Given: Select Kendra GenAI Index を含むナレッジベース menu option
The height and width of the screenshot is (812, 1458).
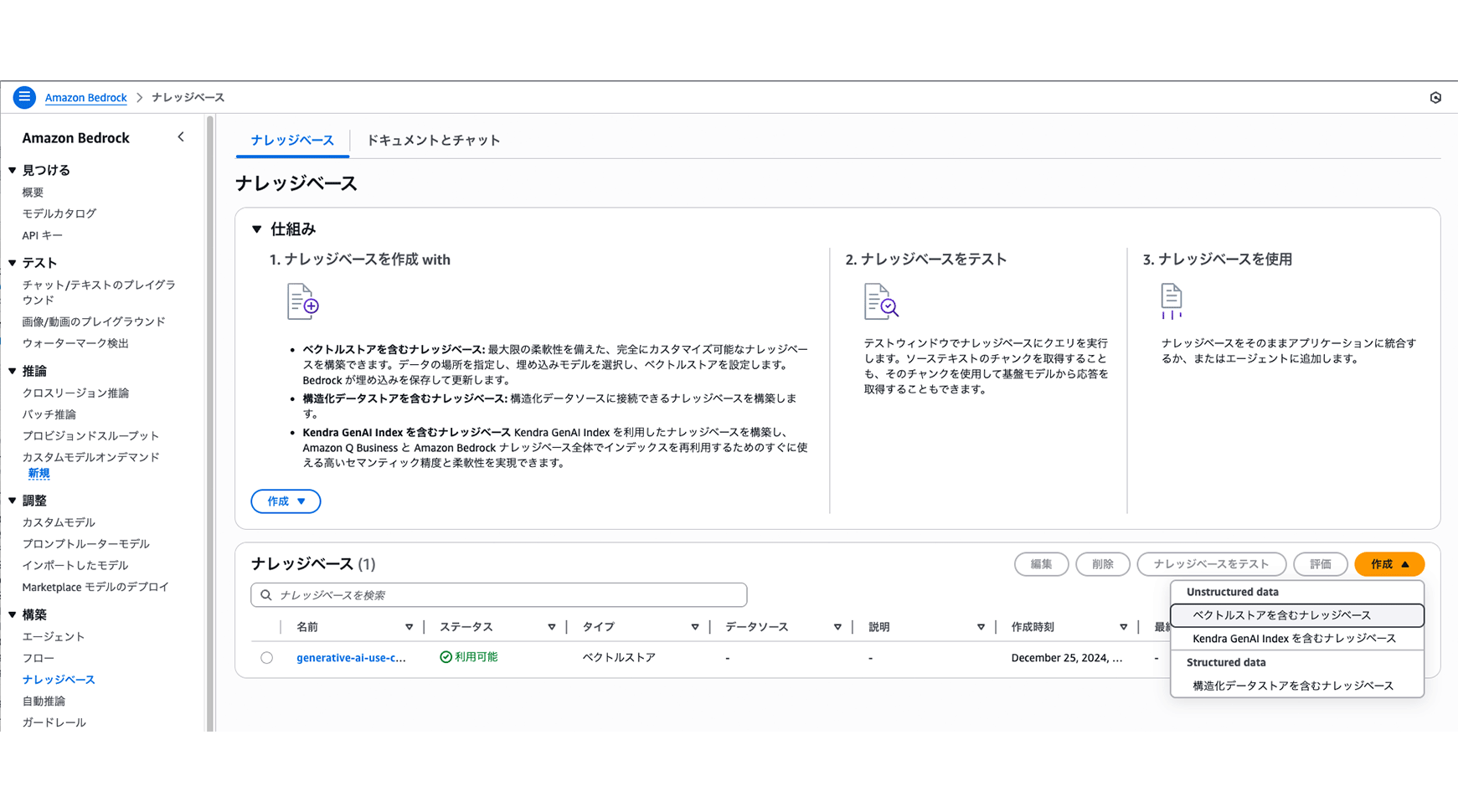Looking at the screenshot, I should click(x=1294, y=638).
